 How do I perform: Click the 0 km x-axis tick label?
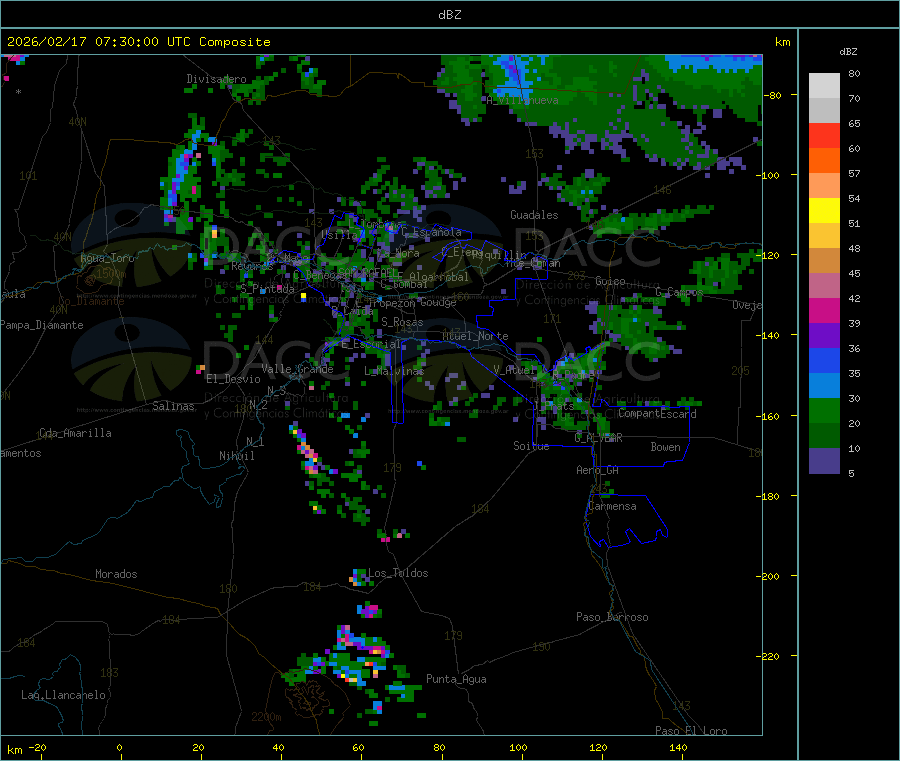coord(119,748)
